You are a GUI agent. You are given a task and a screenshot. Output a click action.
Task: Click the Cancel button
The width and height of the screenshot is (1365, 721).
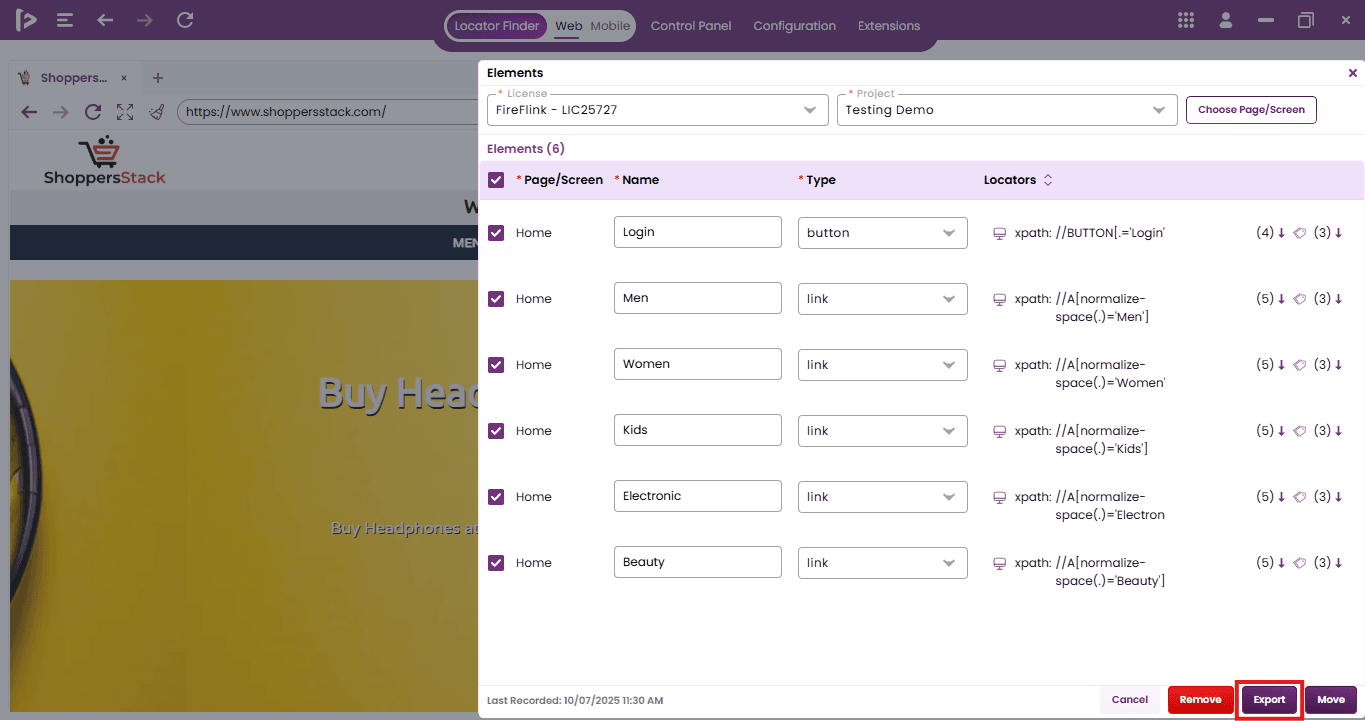click(x=1130, y=700)
